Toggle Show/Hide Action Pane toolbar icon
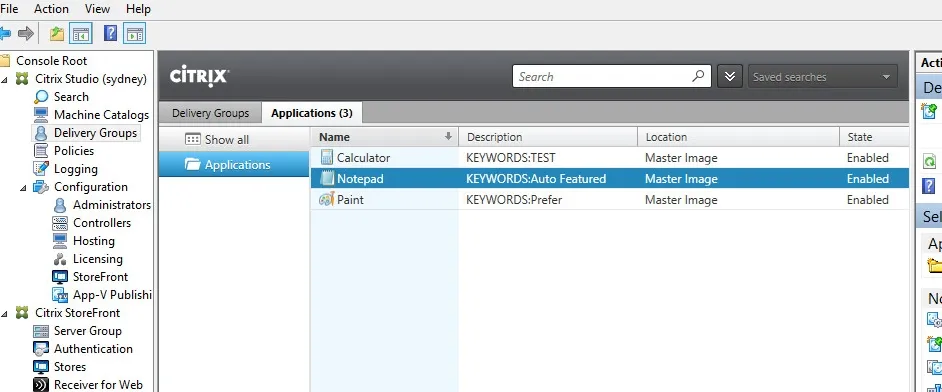The height and width of the screenshot is (392, 942). [x=135, y=34]
